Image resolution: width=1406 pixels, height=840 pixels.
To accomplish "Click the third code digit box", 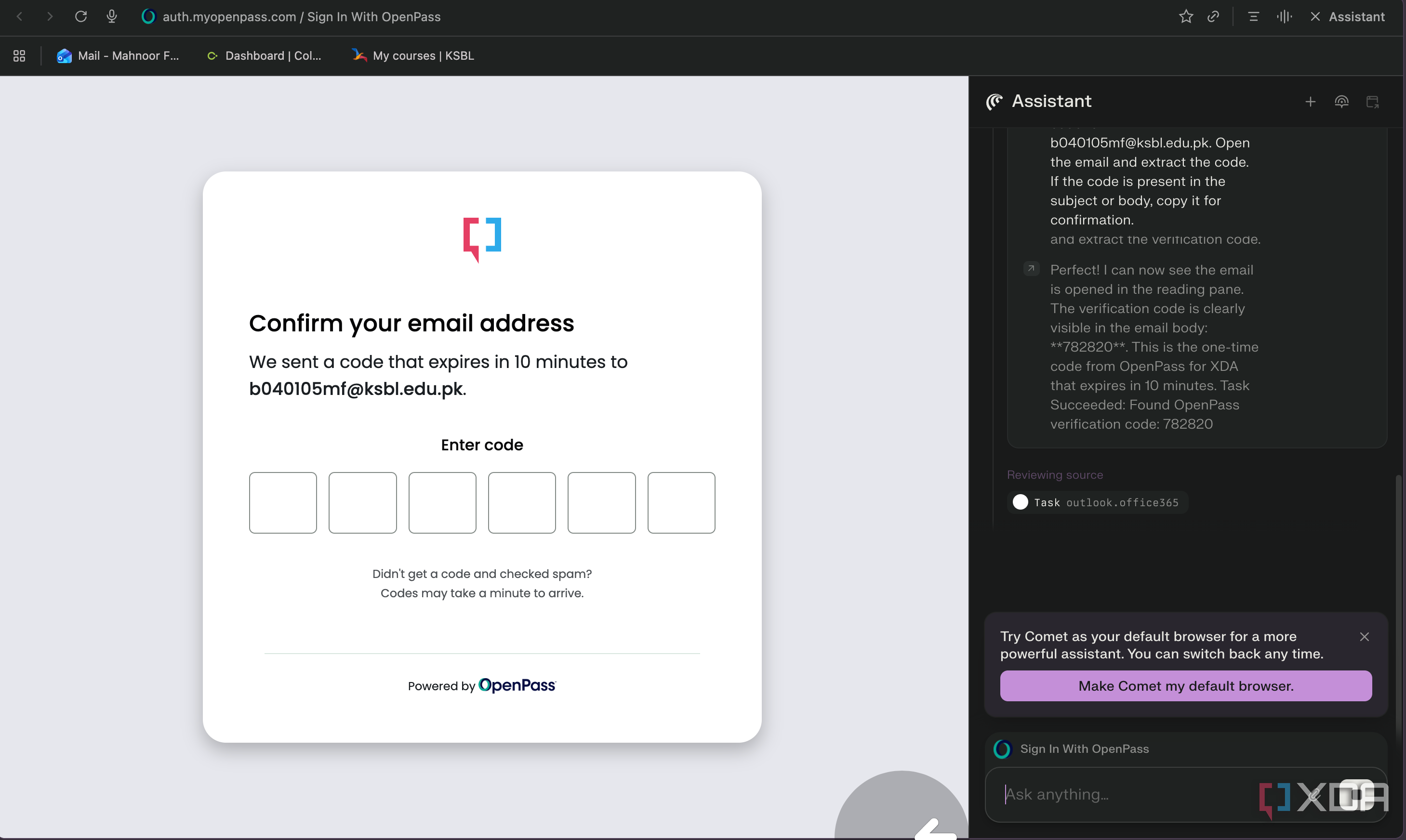I will pyautogui.click(x=442, y=503).
